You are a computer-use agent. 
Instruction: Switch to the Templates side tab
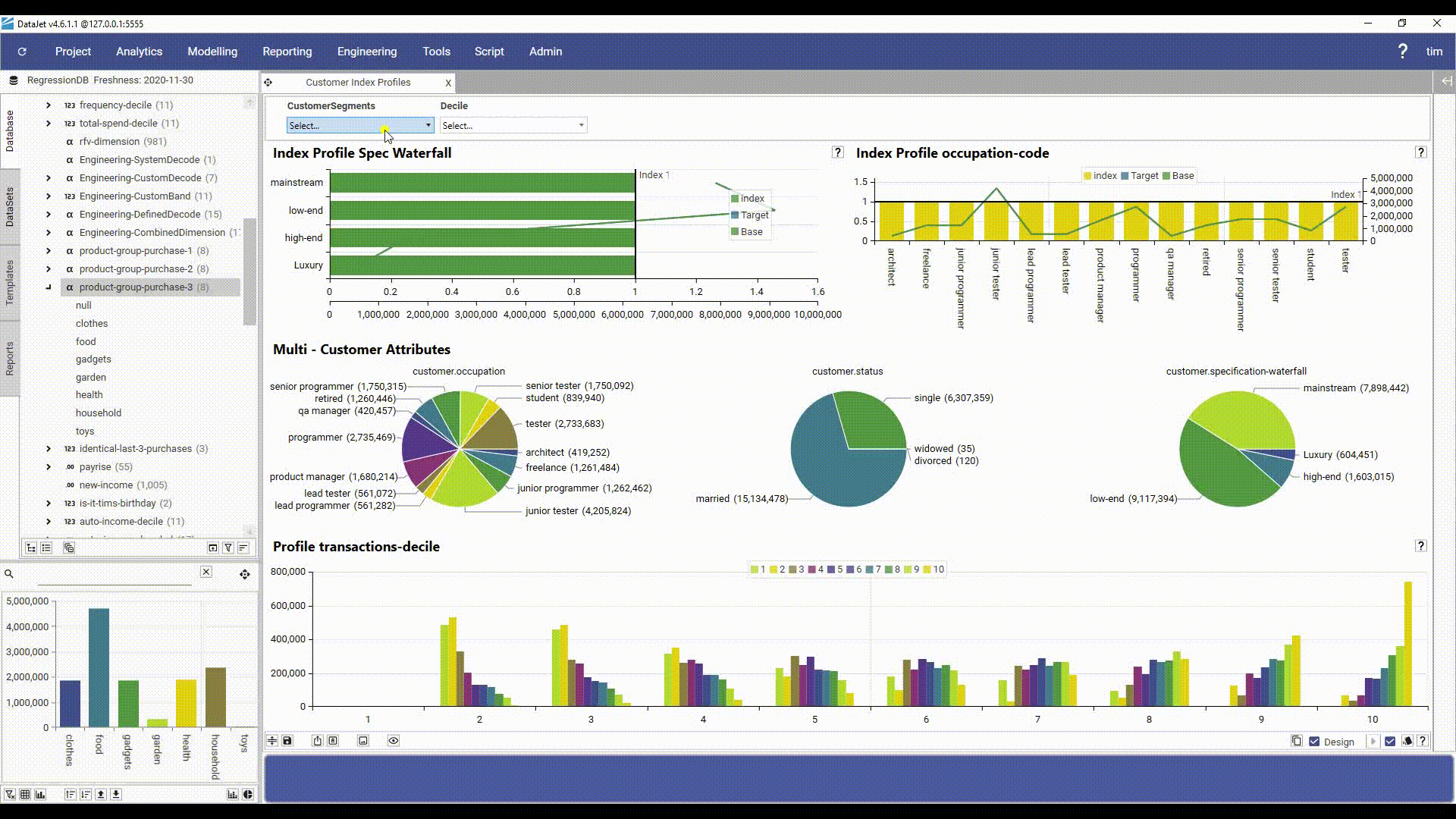click(10, 282)
